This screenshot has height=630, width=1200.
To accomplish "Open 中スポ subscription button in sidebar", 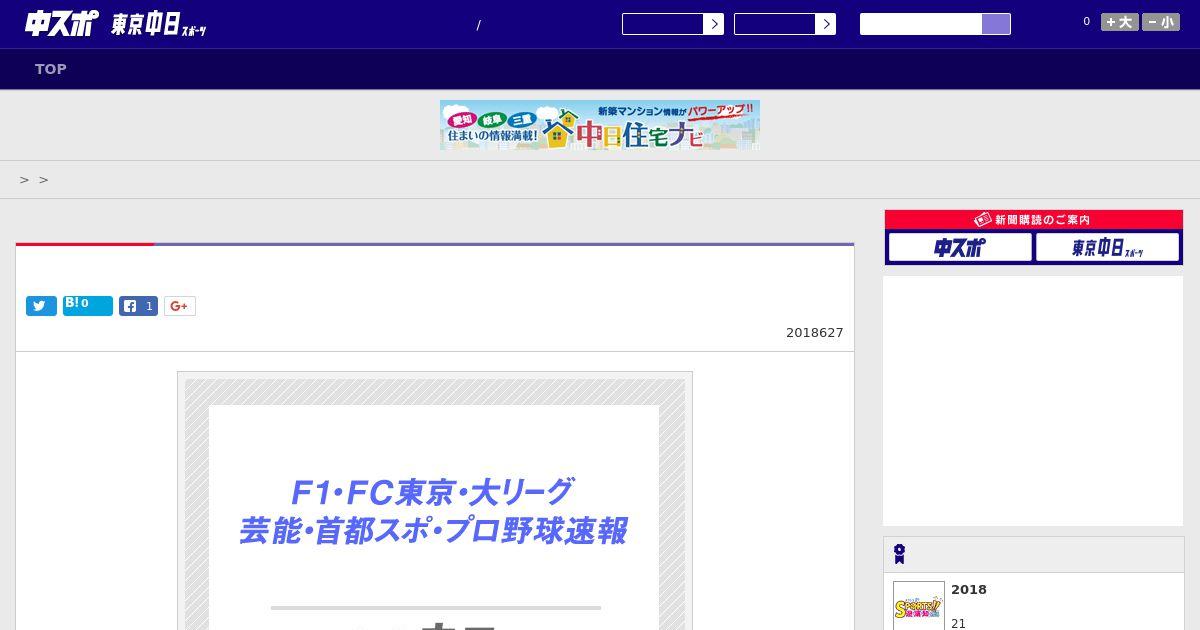I will [x=960, y=247].
